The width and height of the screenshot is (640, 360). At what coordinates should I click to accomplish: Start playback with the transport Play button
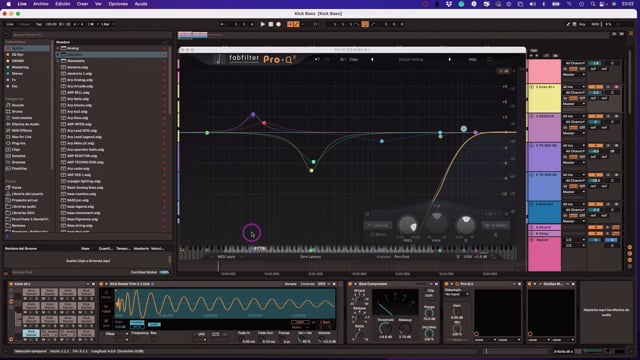[262, 24]
